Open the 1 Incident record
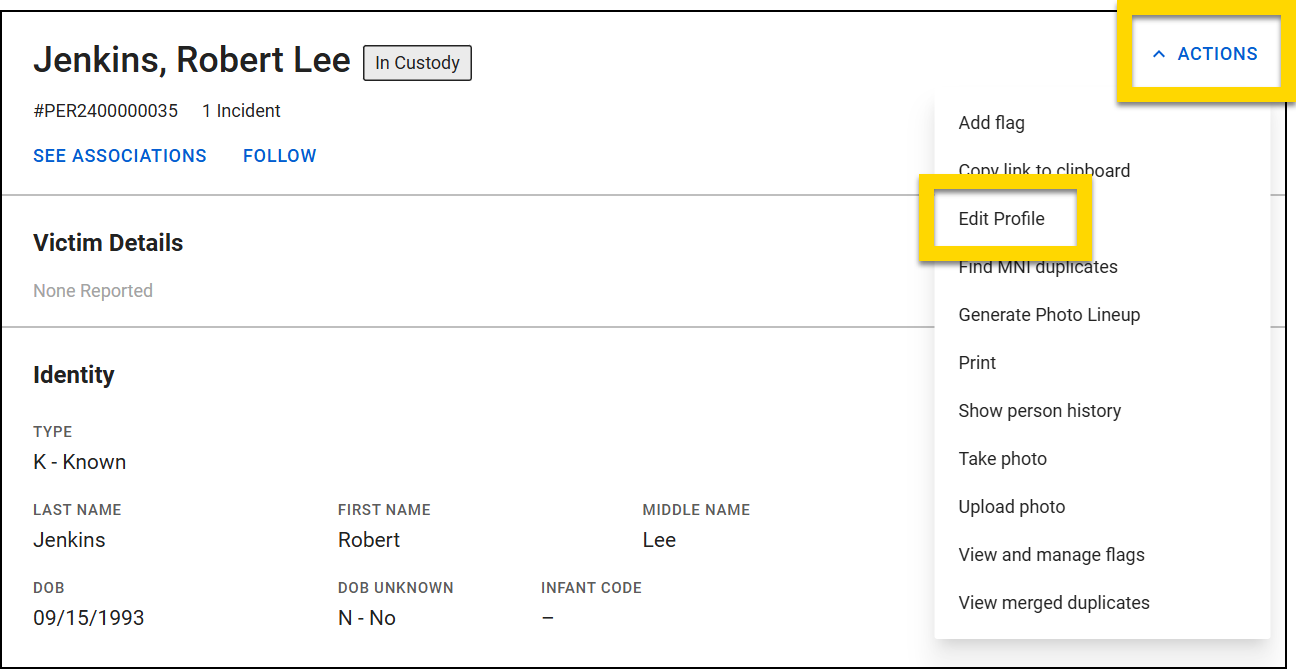The width and height of the screenshot is (1296, 669). click(x=240, y=110)
